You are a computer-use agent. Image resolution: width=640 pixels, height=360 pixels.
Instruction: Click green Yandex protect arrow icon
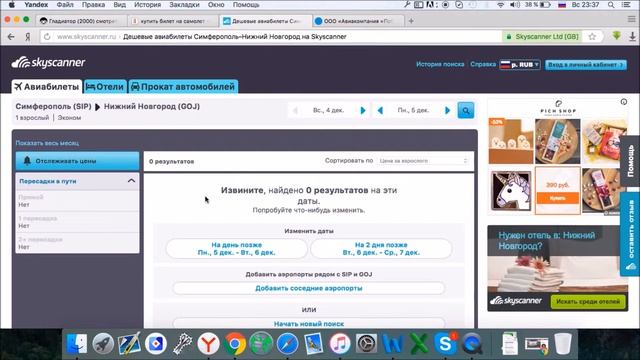[616, 36]
